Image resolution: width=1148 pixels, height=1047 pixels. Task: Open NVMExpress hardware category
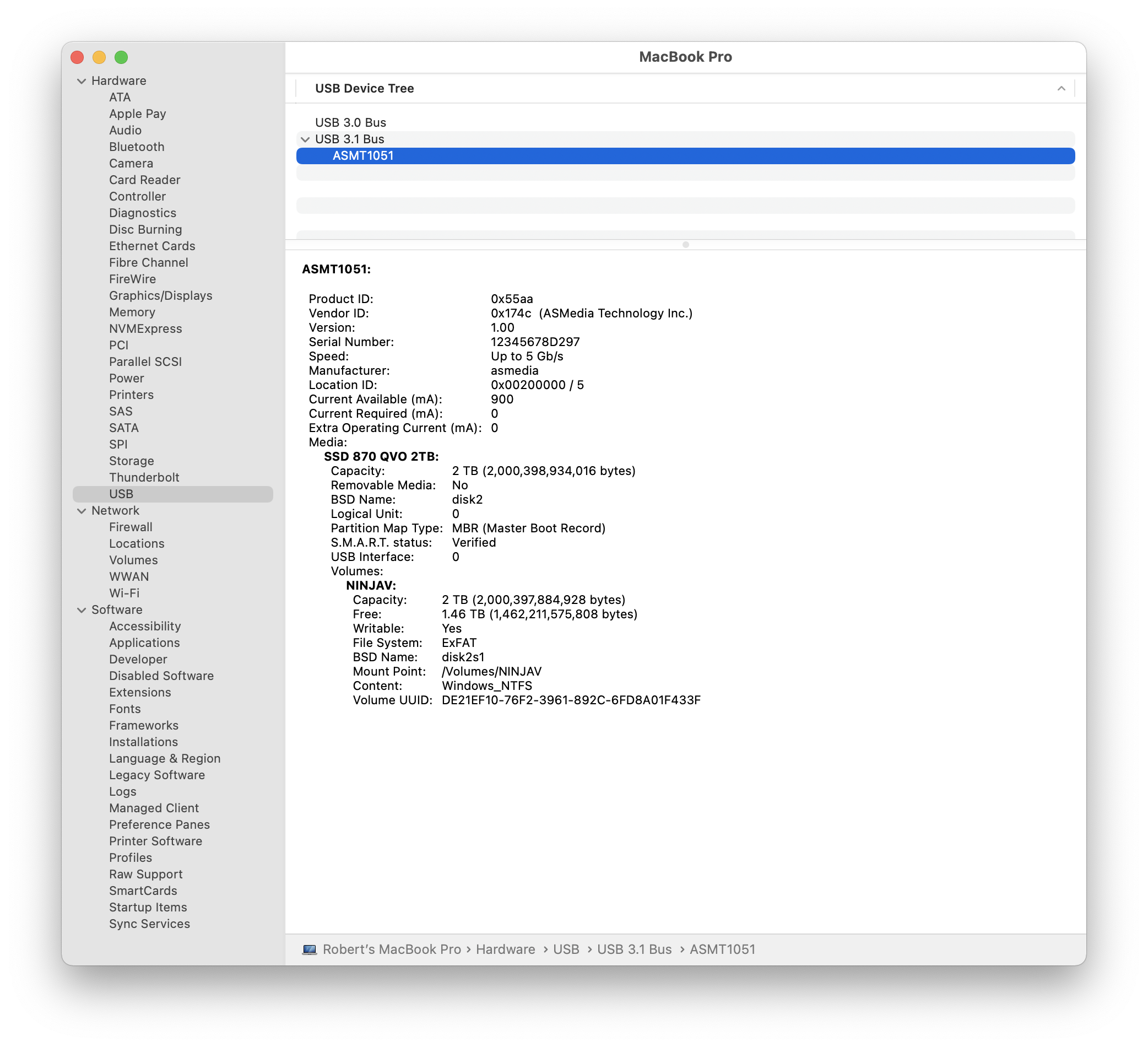coord(145,328)
